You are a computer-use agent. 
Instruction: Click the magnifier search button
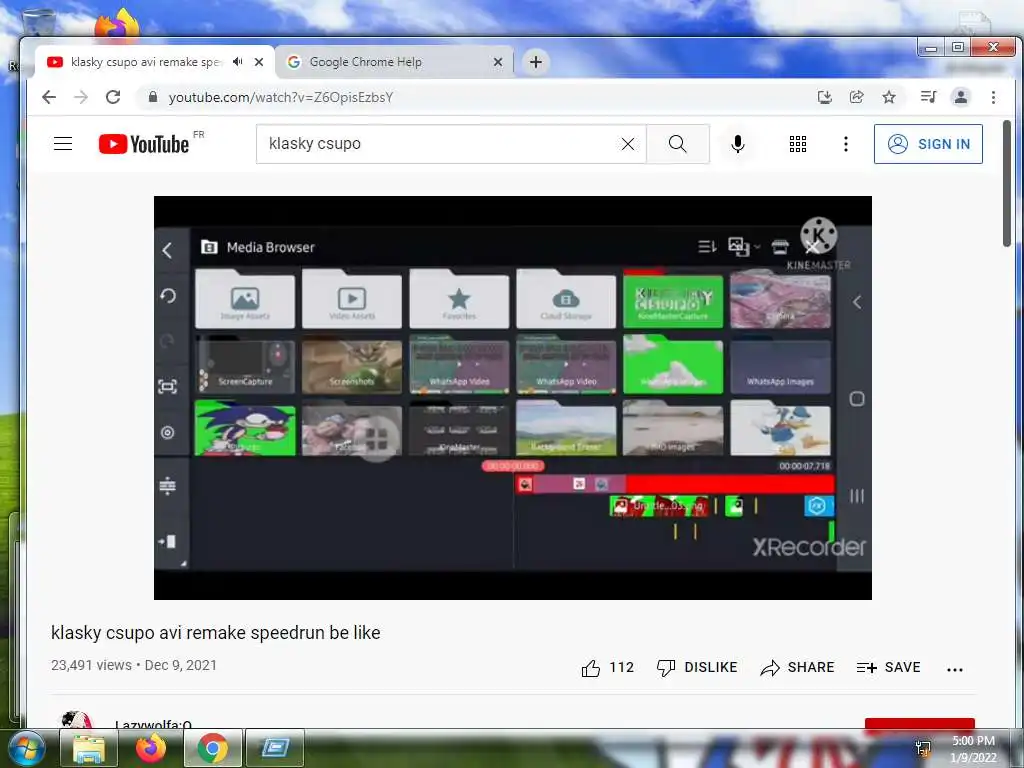pyautogui.click(x=678, y=144)
